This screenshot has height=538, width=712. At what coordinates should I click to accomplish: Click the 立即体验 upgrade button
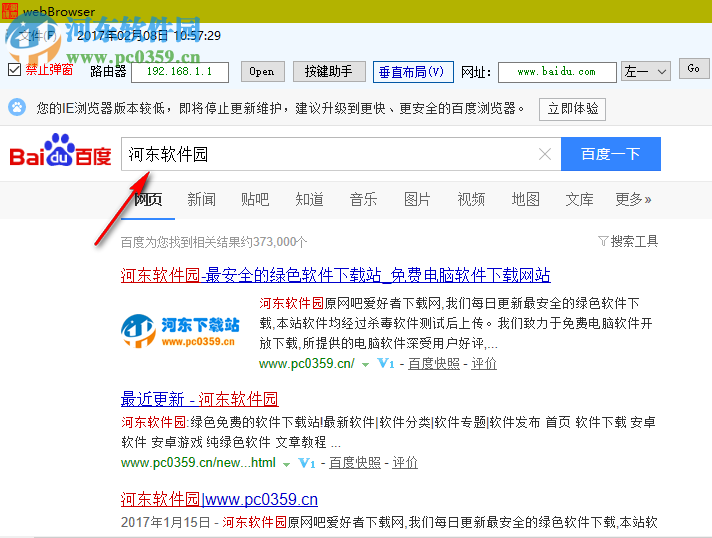click(572, 109)
